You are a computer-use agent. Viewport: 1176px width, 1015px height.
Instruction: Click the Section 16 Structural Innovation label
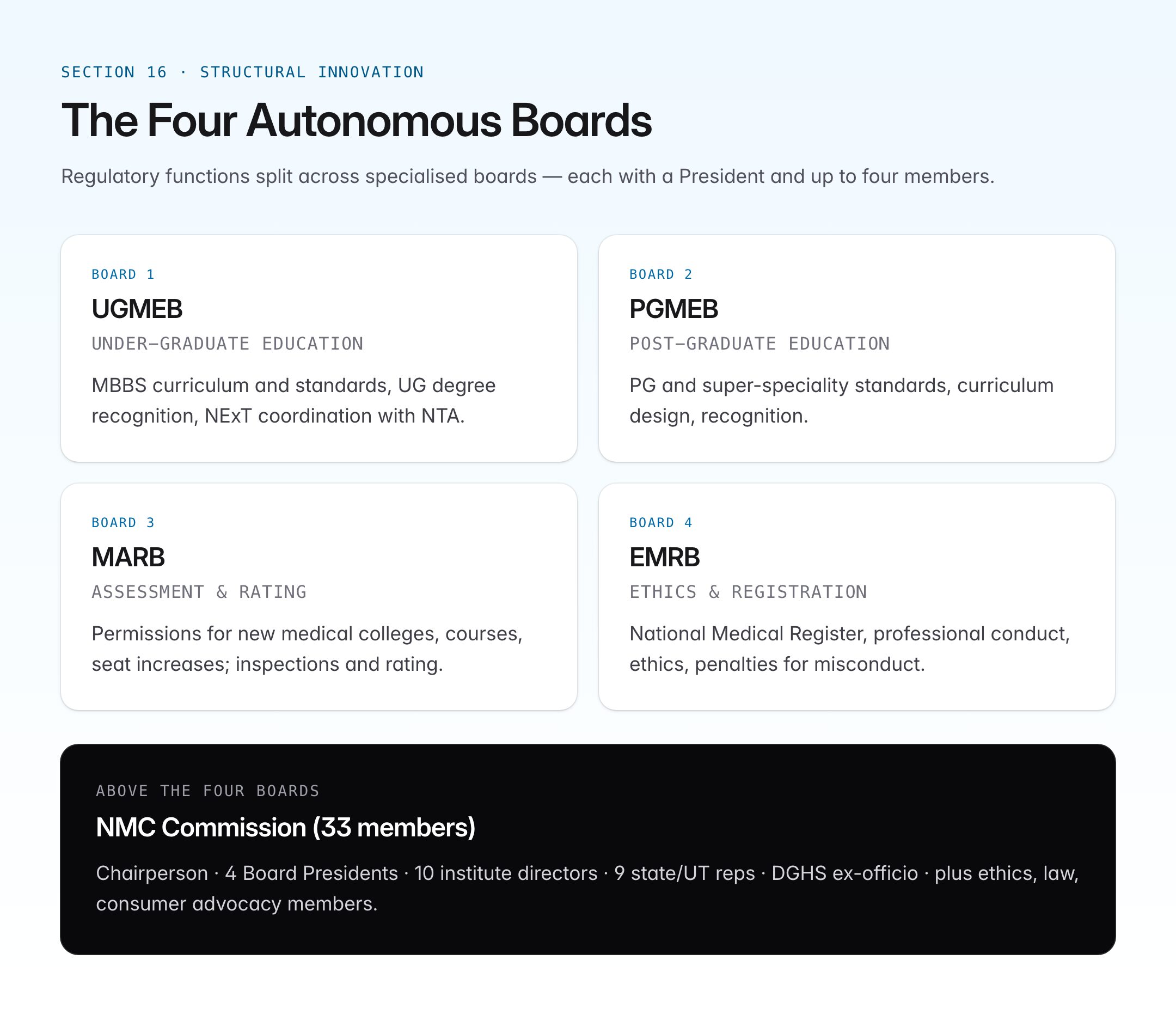[242, 72]
